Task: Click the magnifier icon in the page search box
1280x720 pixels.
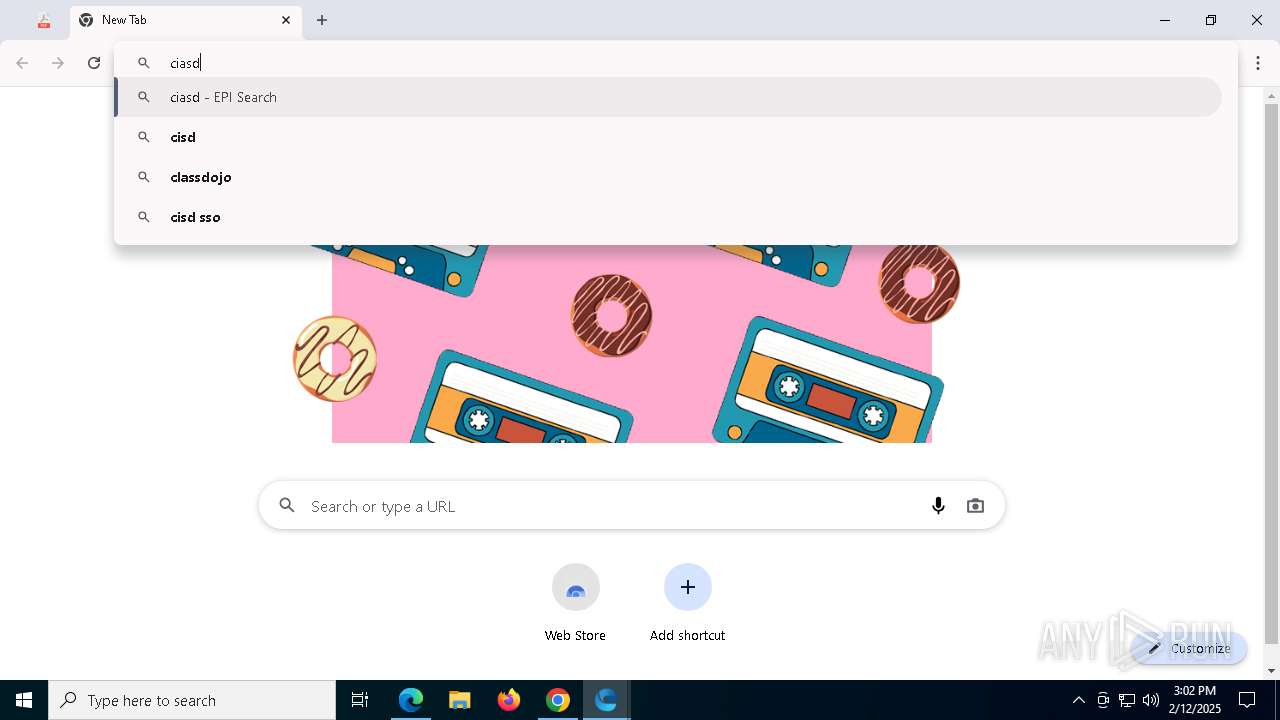Action: tap(287, 506)
